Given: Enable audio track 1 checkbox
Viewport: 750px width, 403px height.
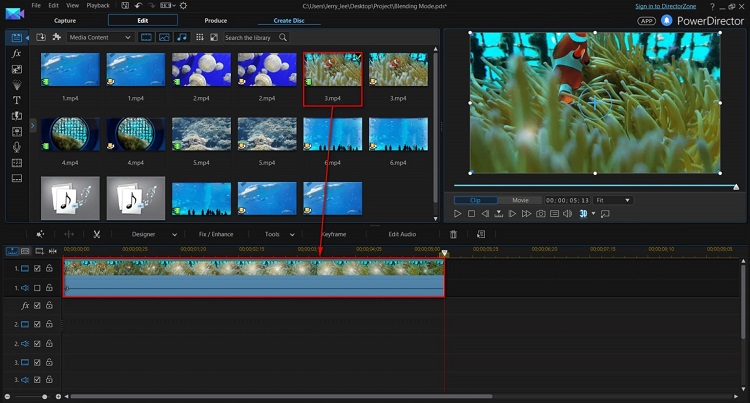Looking at the screenshot, I should tap(37, 287).
